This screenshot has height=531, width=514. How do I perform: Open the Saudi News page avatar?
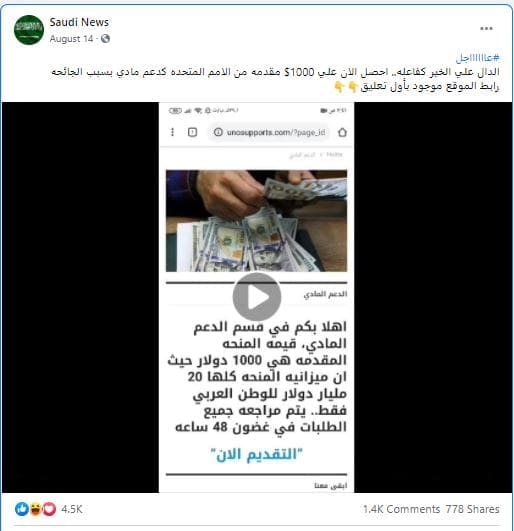(29, 30)
